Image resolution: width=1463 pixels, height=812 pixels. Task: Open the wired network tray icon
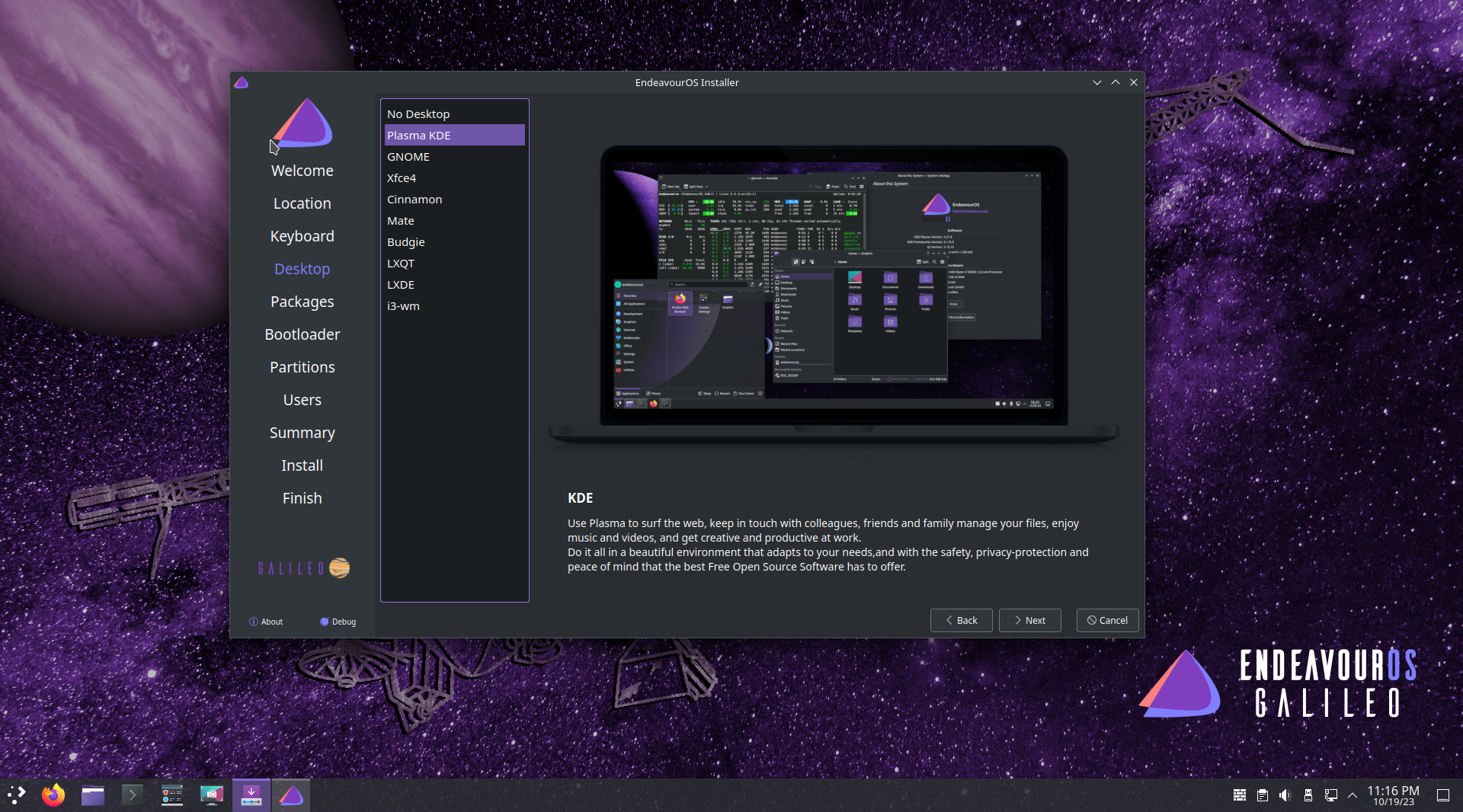click(x=1331, y=795)
